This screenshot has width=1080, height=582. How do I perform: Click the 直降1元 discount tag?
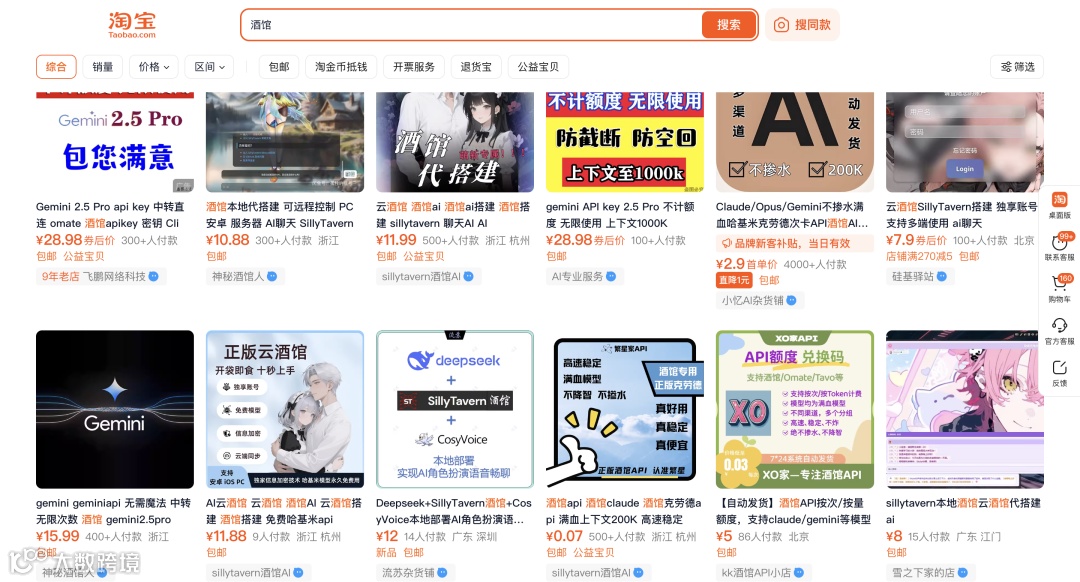coord(734,280)
